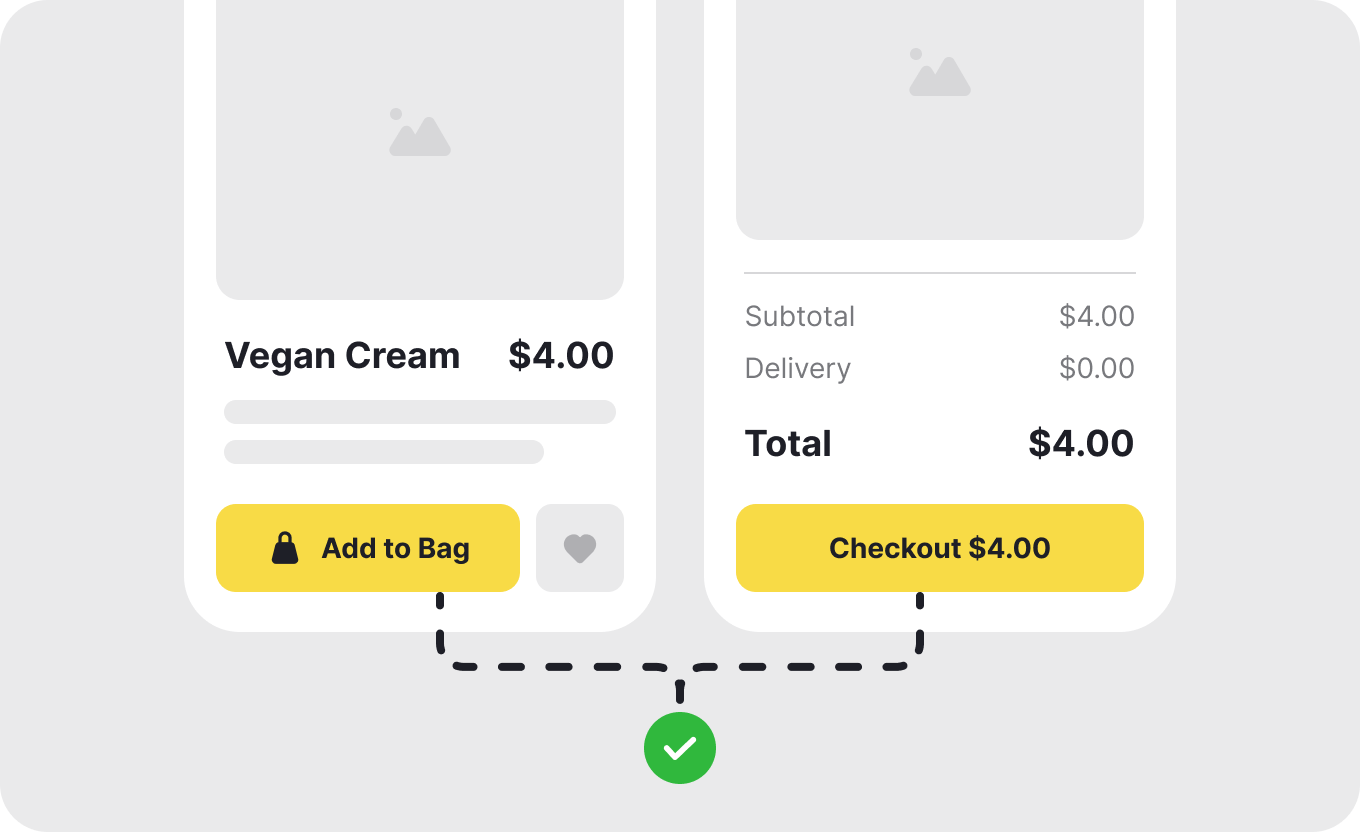
Task: Click the green checkmark circle icon
Action: tap(680, 747)
